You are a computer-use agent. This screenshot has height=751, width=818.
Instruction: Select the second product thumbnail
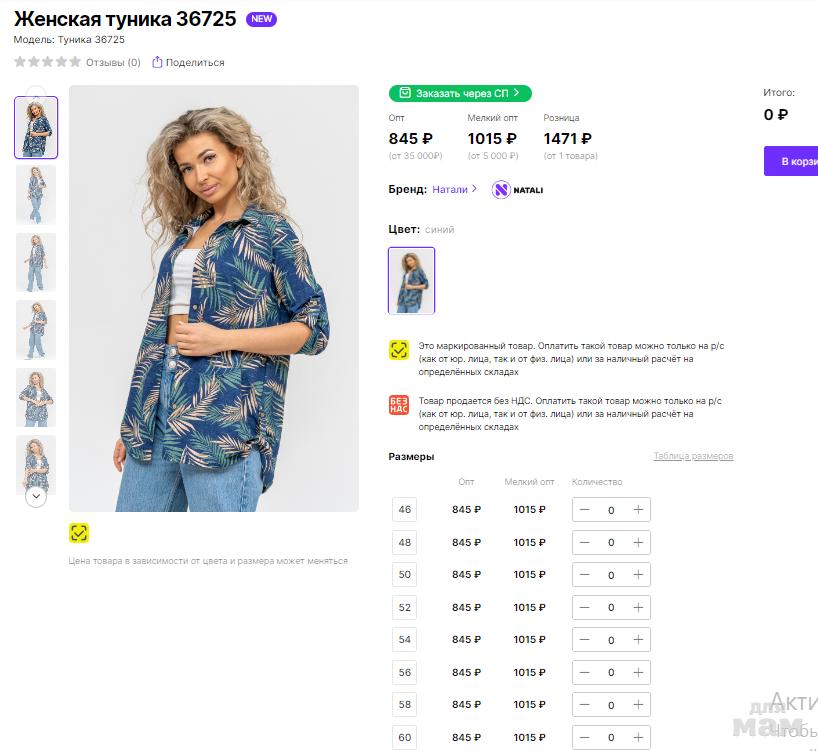coord(36,194)
